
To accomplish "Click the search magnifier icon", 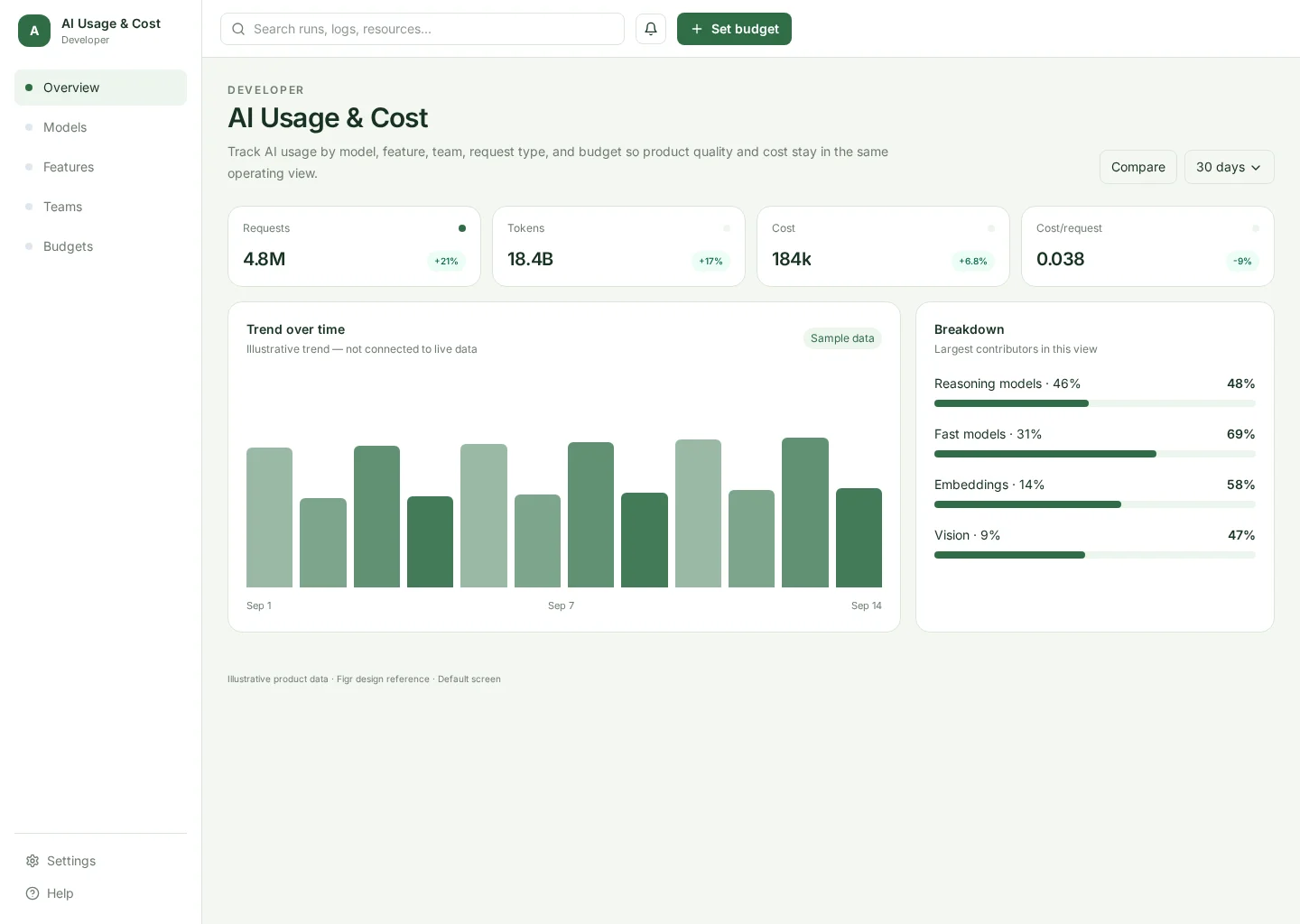I will coord(238,29).
